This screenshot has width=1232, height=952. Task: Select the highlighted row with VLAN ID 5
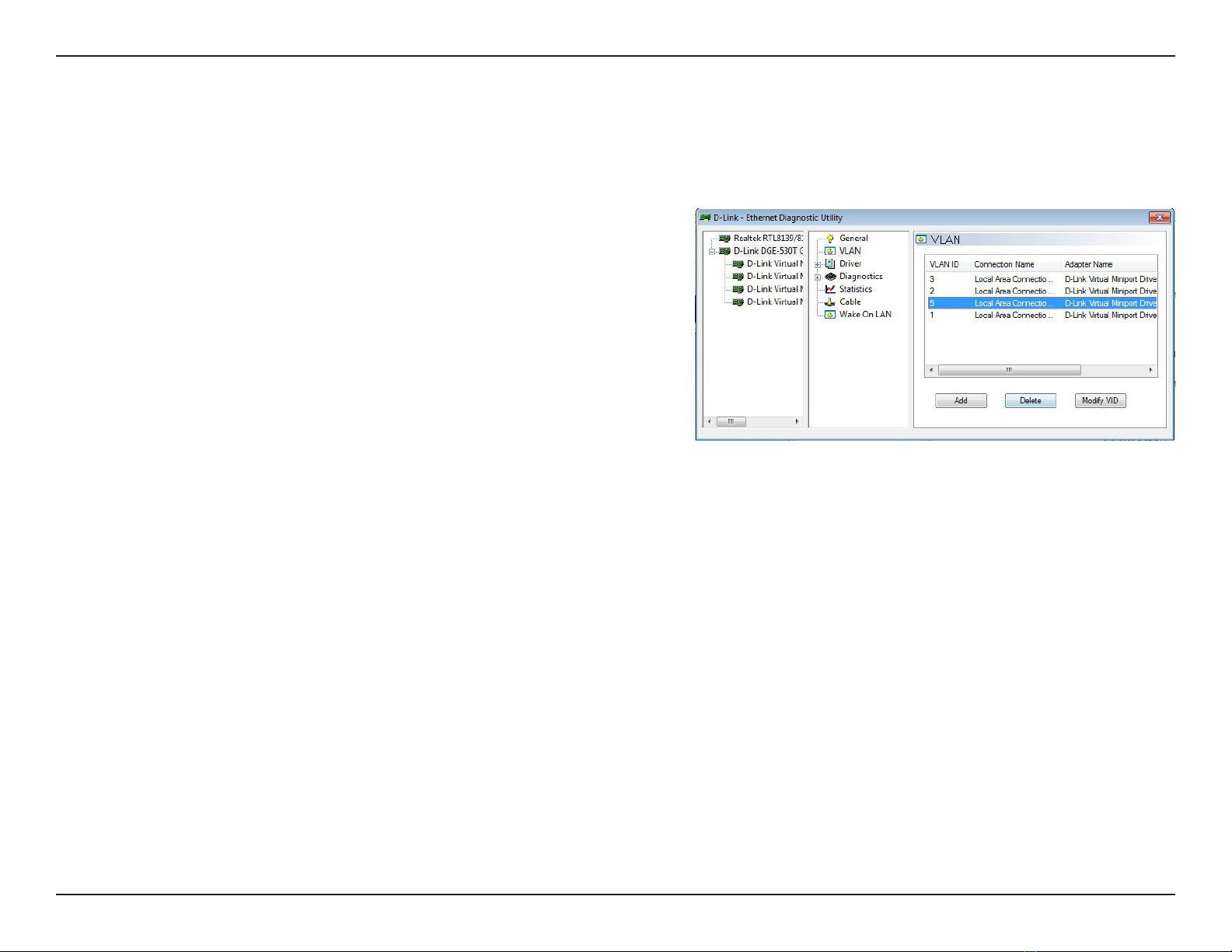click(x=1042, y=303)
